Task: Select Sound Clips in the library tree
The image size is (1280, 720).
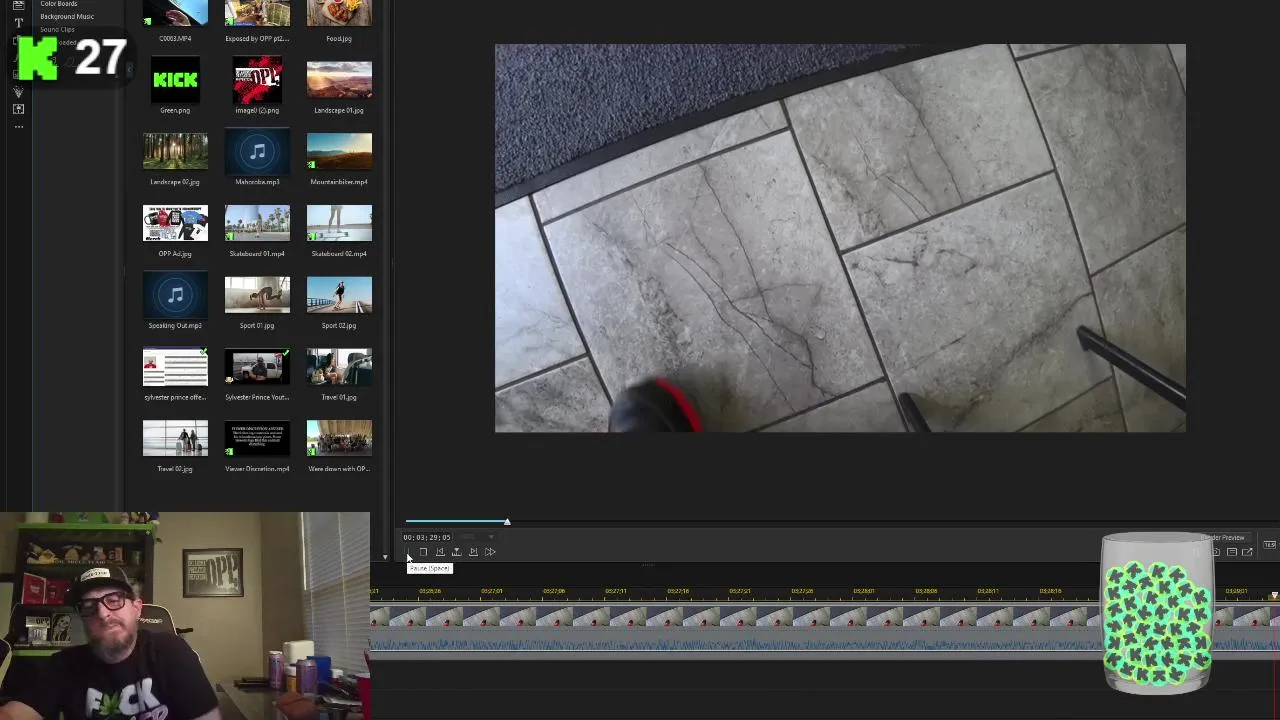Action: pyautogui.click(x=57, y=29)
